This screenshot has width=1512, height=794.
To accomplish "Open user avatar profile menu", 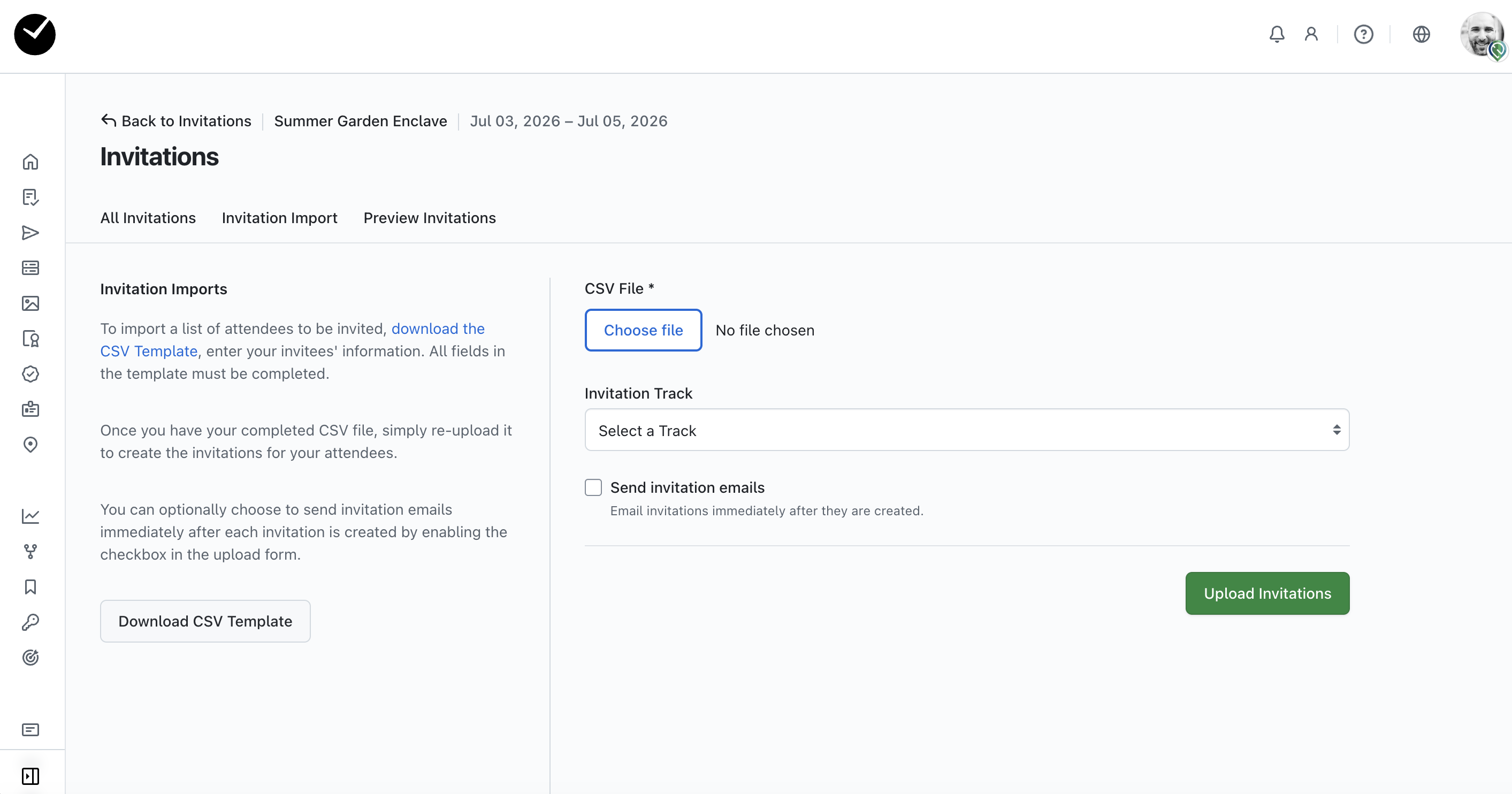I will pyautogui.click(x=1482, y=35).
